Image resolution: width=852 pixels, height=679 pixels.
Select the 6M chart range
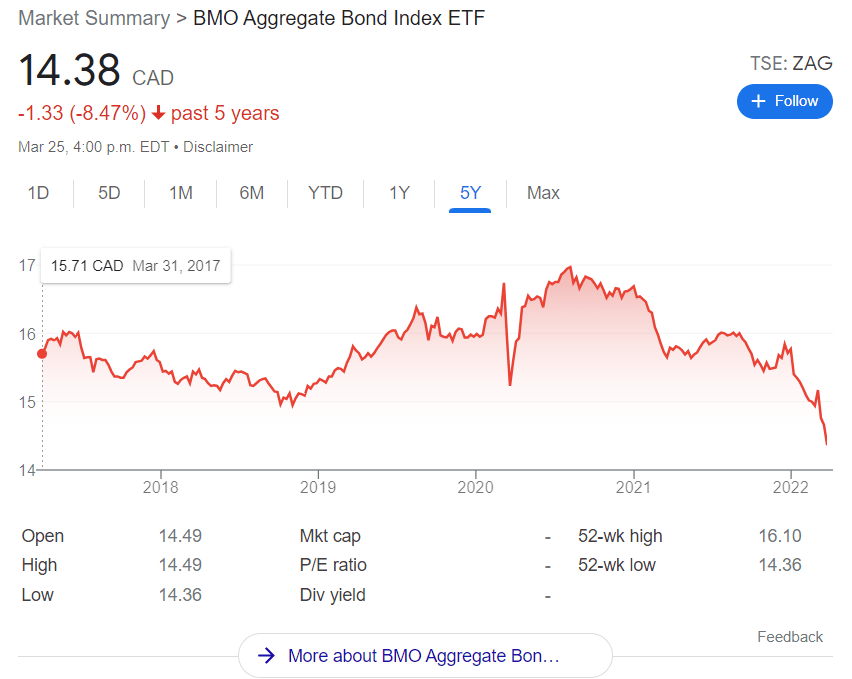252,193
